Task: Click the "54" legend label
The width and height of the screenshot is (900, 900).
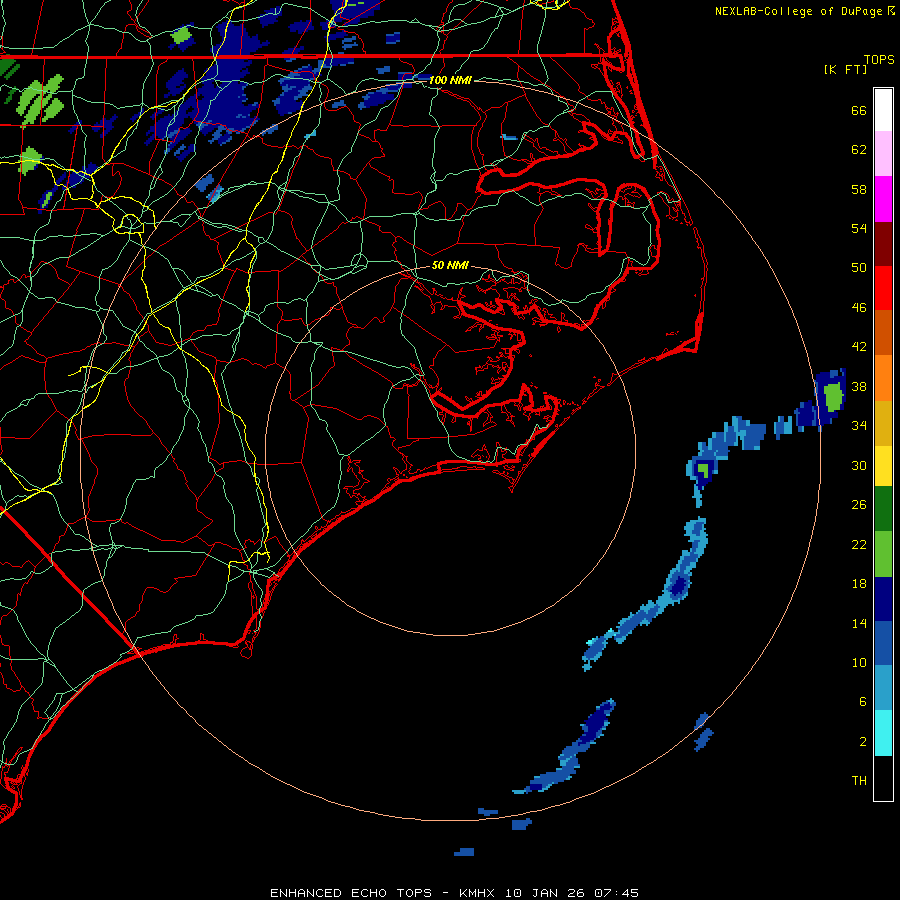Action: click(859, 228)
